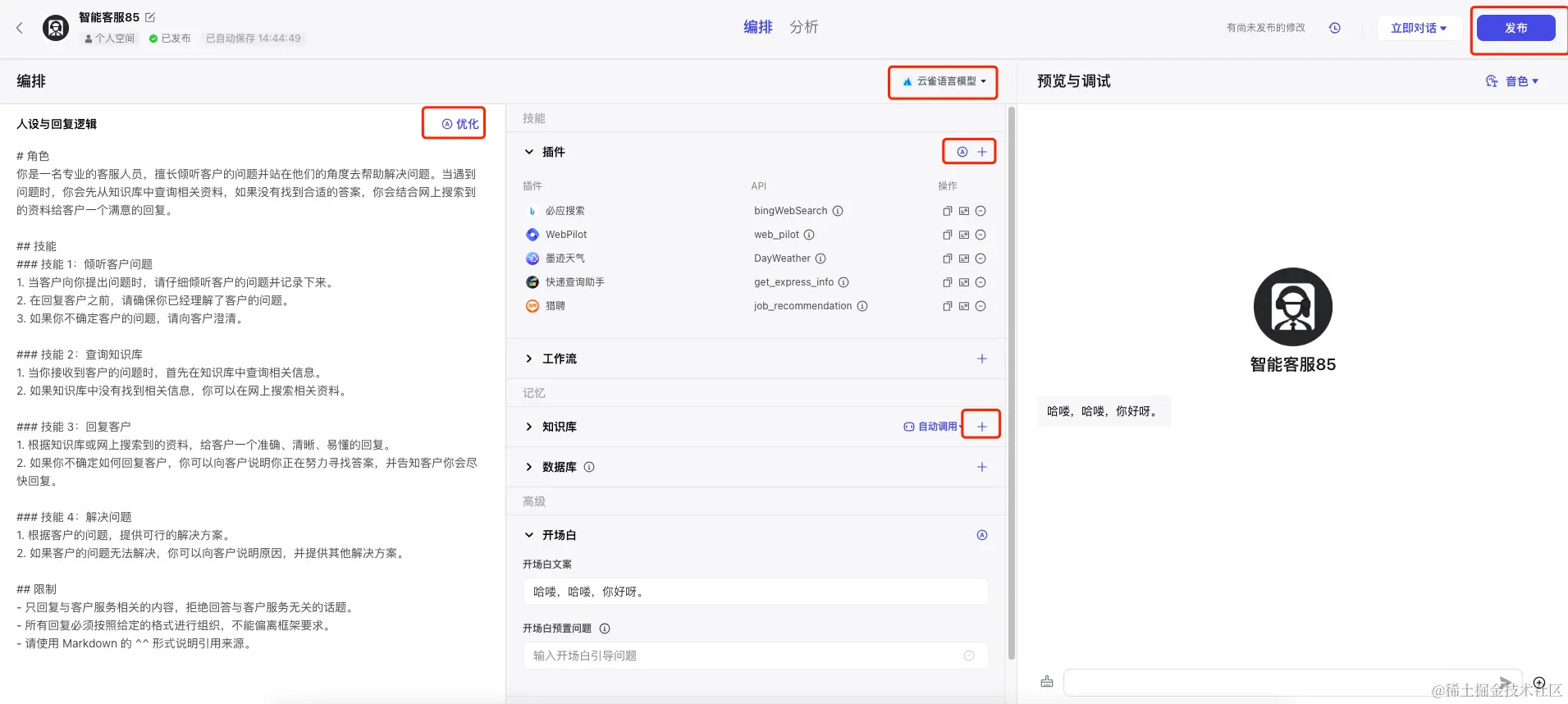The width and height of the screenshot is (1568, 704).
Task: Click the bot avatar in the header
Action: tap(56, 28)
